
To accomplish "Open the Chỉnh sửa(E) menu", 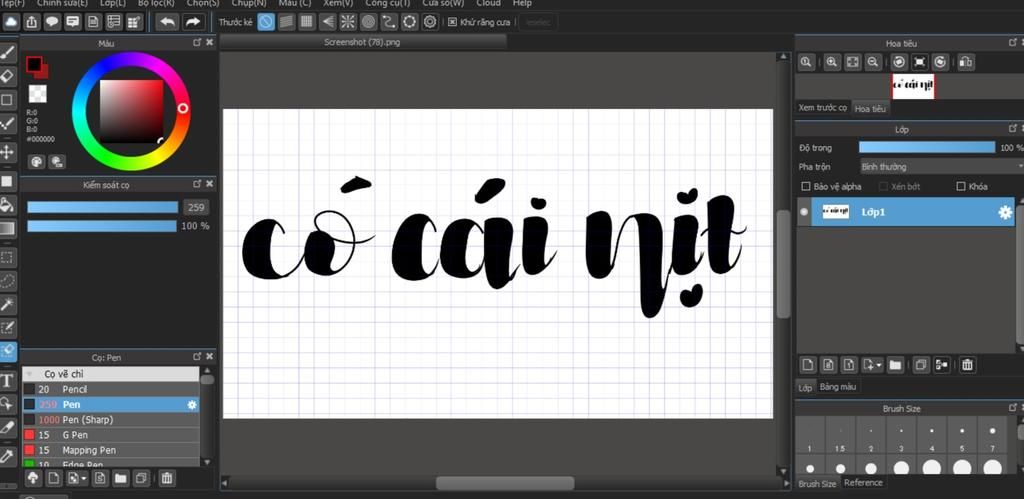I will (62, 3).
